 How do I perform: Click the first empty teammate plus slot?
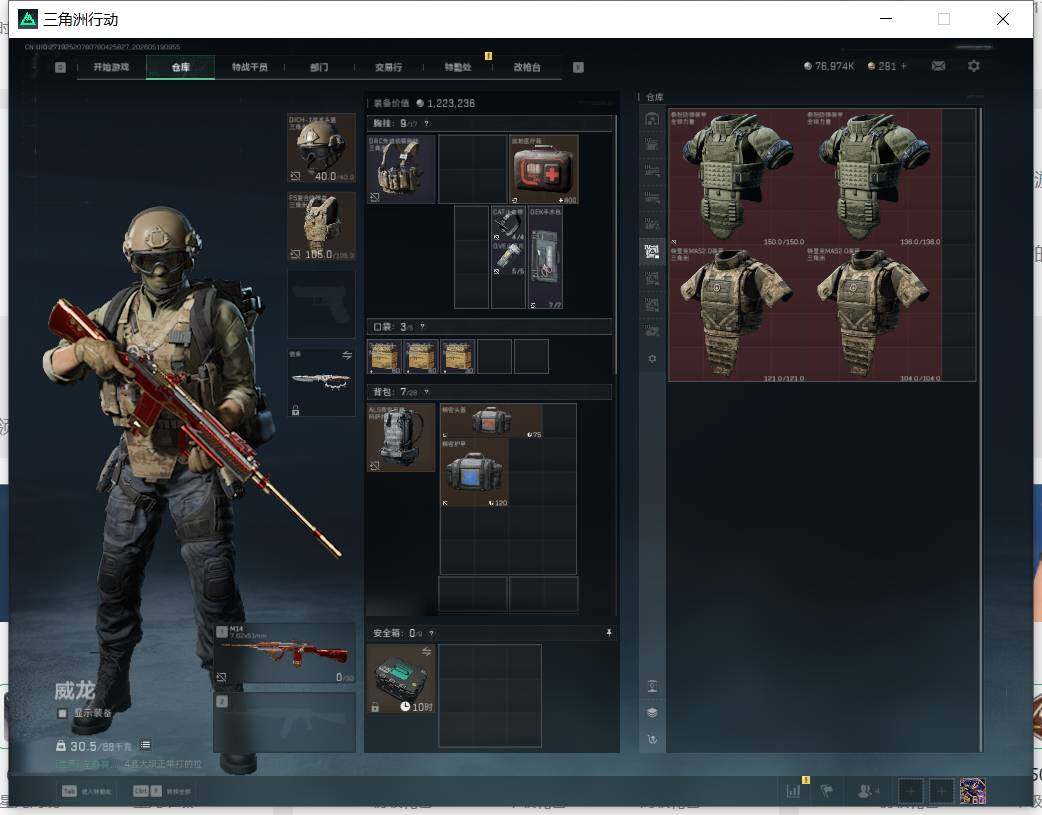(910, 791)
